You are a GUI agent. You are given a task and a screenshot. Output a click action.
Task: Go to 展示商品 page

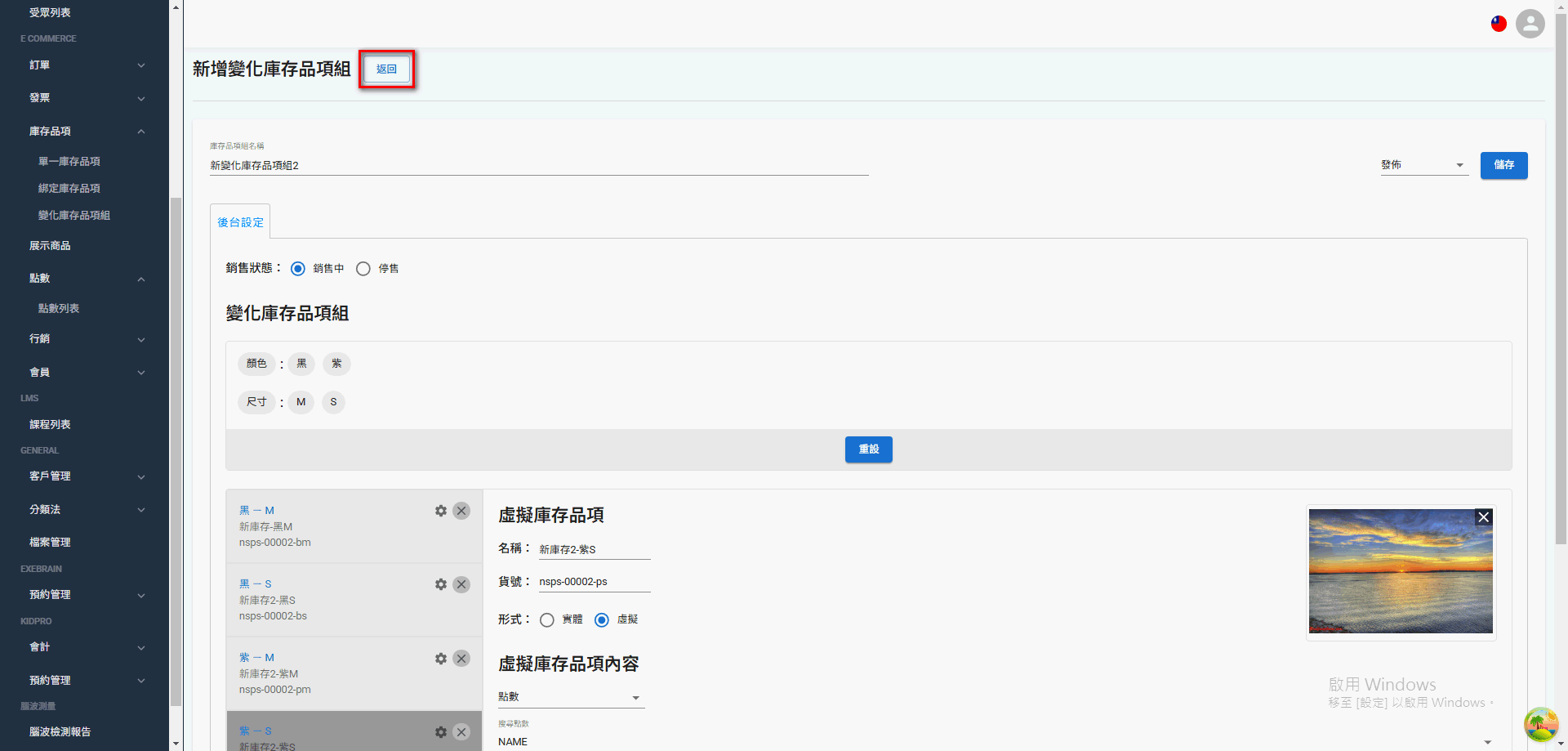50,246
